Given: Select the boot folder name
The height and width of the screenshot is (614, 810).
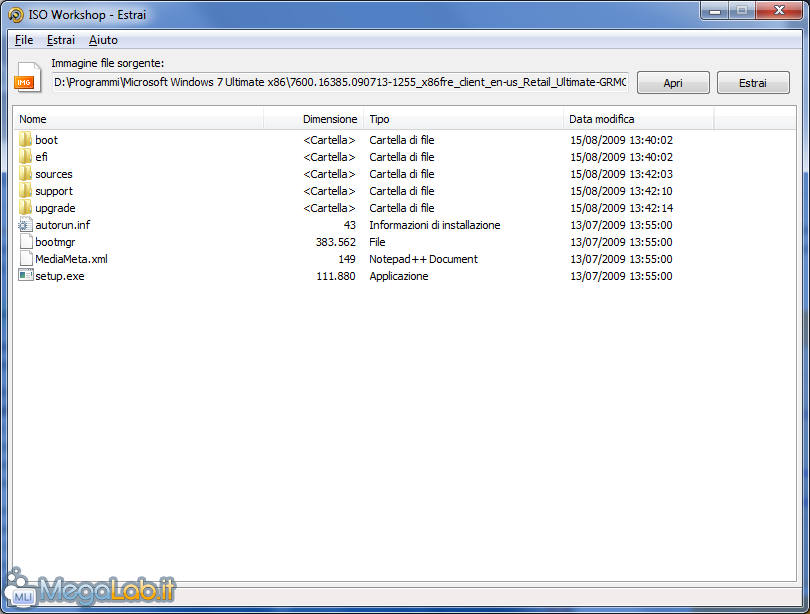Looking at the screenshot, I should coord(46,140).
